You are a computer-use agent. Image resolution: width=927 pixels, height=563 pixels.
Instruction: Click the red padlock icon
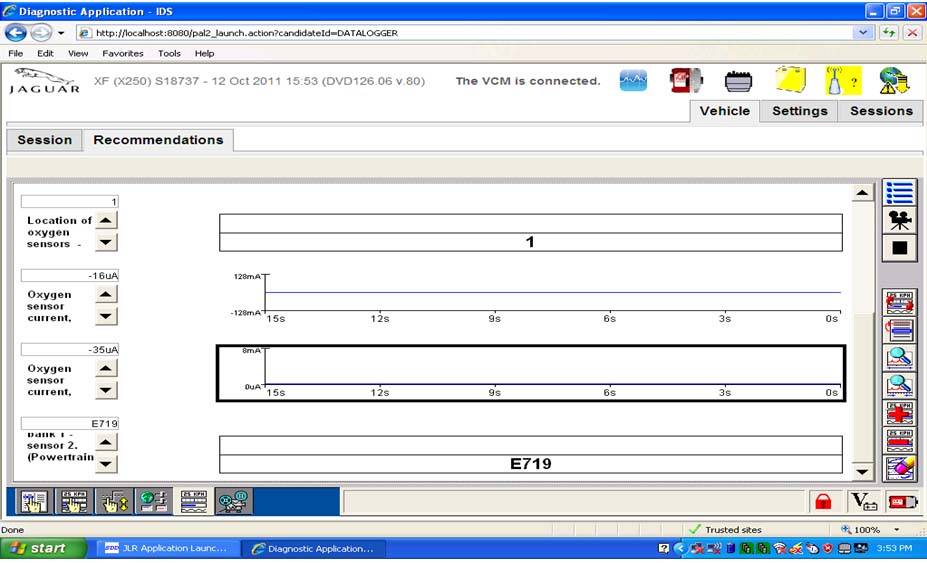[x=823, y=501]
